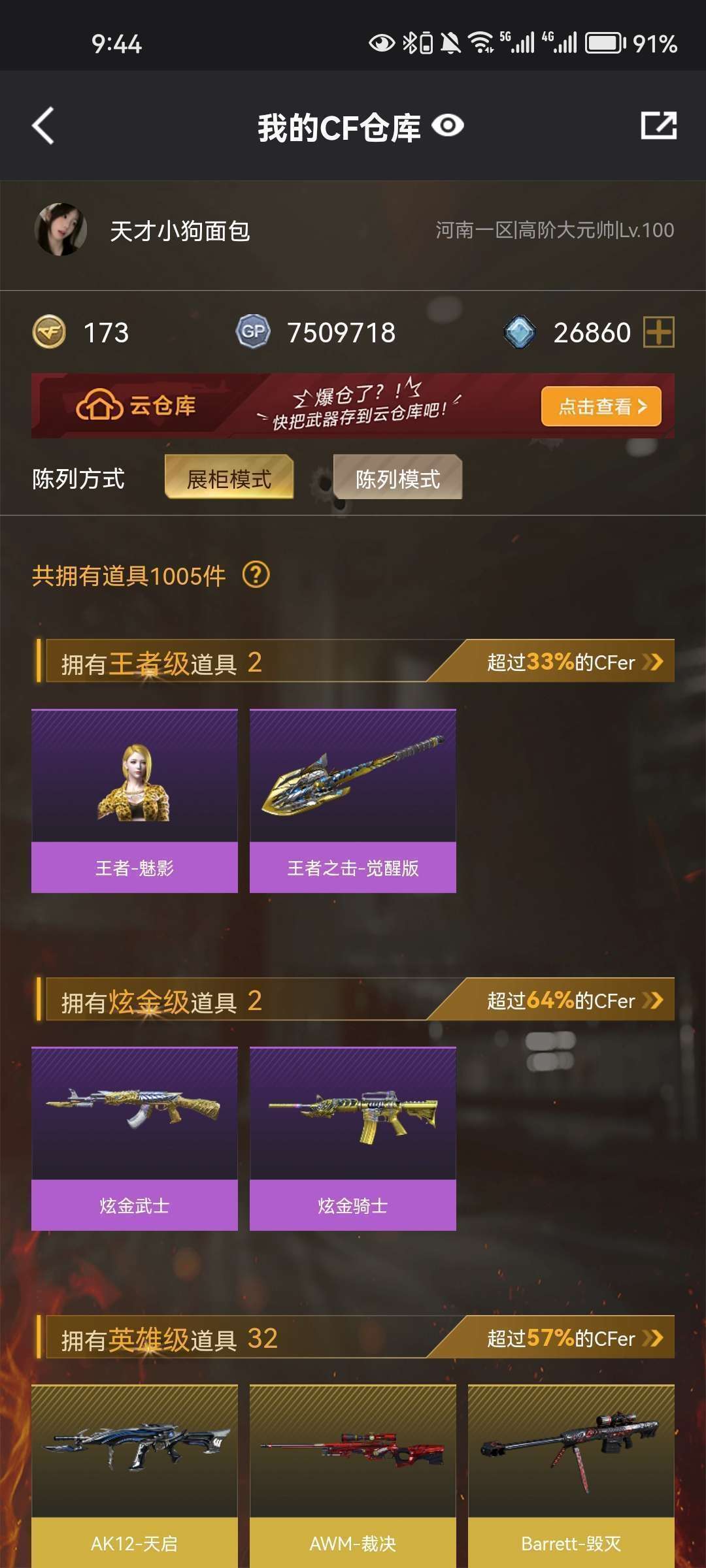Tap the gold CF coin icon
This screenshot has width=706, height=1568.
point(49,332)
